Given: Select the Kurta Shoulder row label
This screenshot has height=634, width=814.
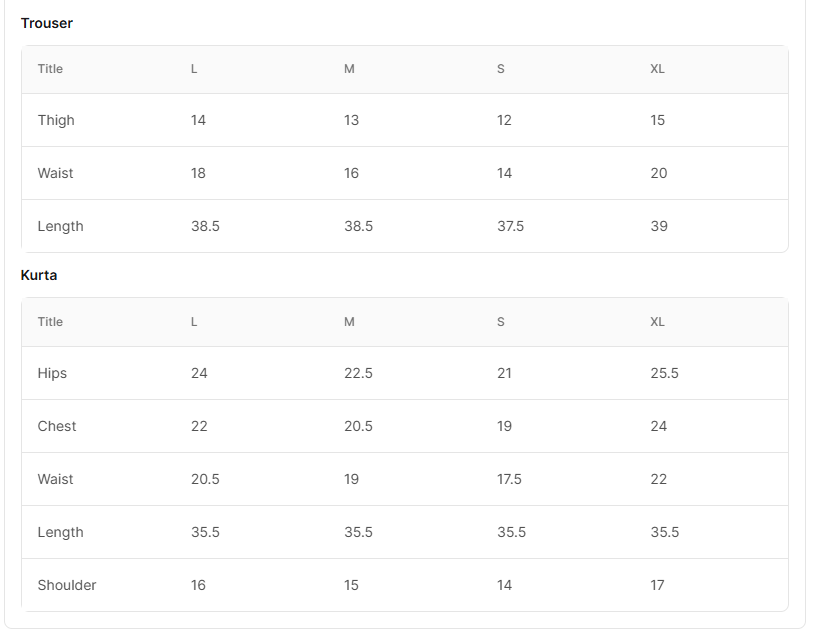Looking at the screenshot, I should pyautogui.click(x=67, y=585).
